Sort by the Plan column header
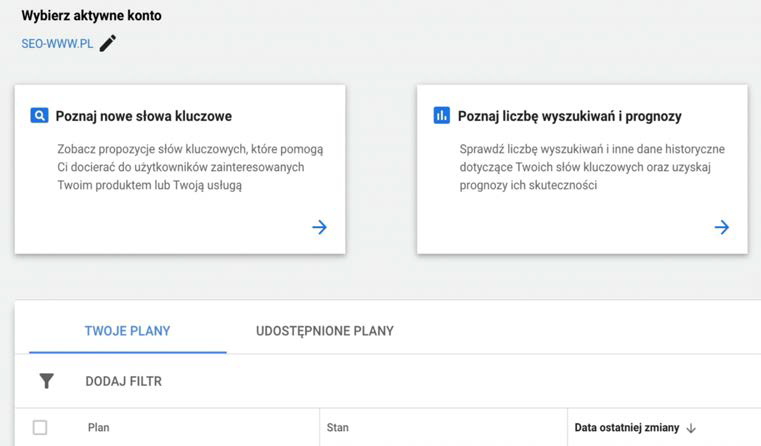This screenshot has width=761, height=446. pos(98,428)
